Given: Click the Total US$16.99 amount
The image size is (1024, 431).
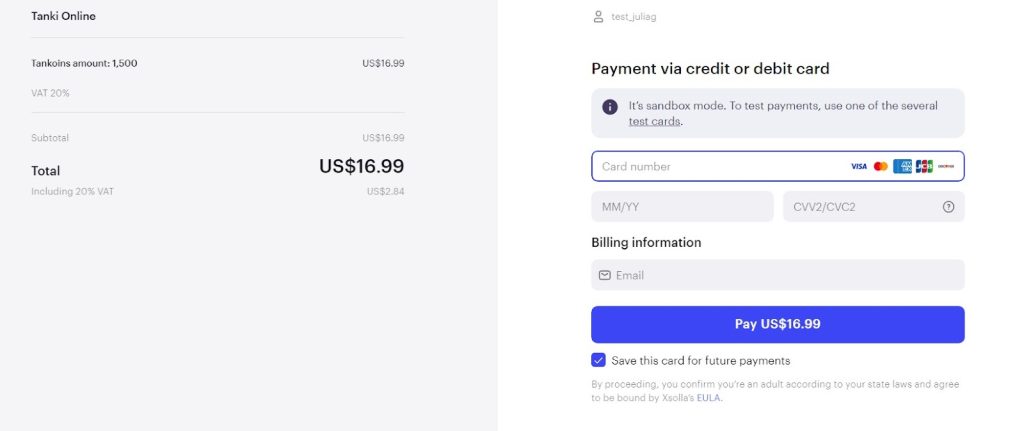Looking at the screenshot, I should click(x=362, y=167).
